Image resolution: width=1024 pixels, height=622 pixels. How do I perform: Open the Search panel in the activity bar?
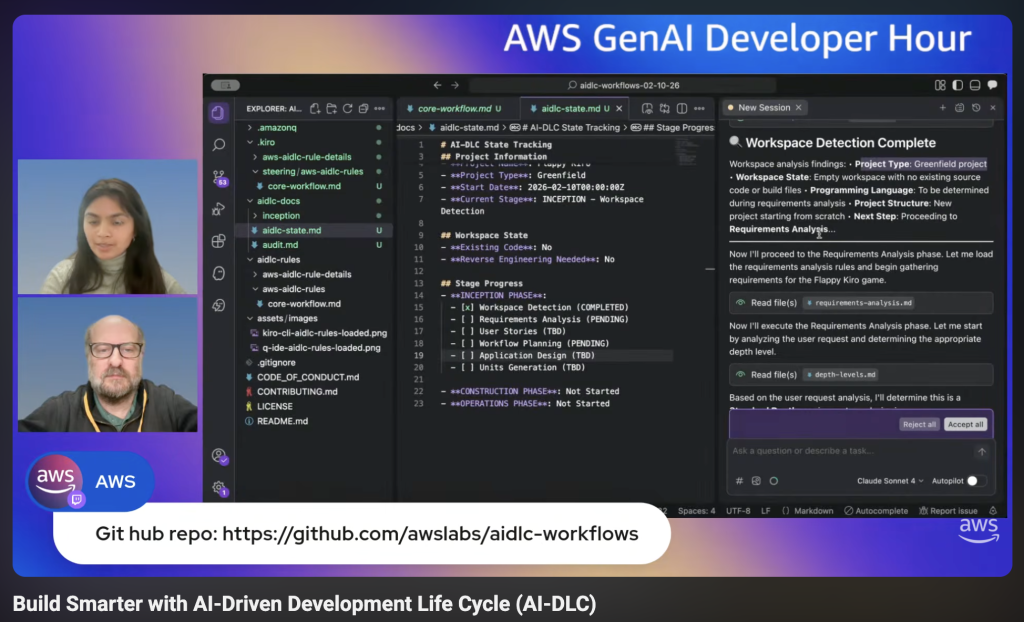pos(216,144)
